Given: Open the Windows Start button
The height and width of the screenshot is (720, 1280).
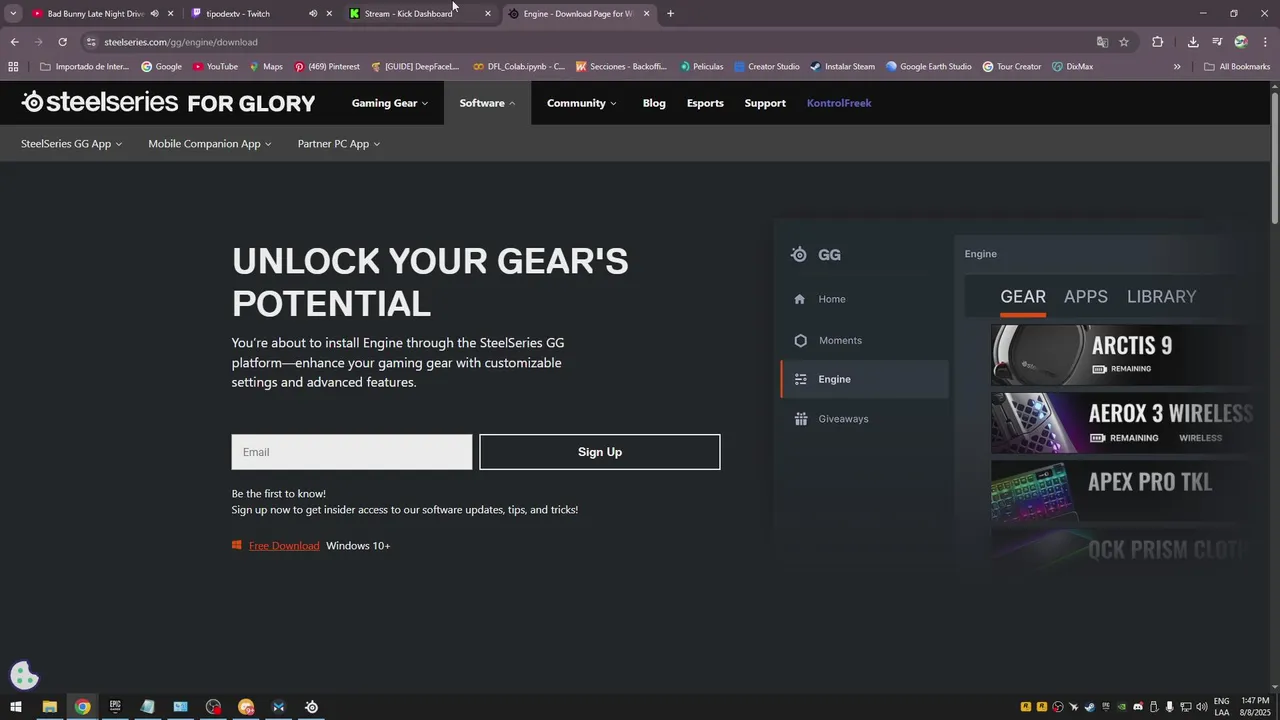Looking at the screenshot, I should pyautogui.click(x=15, y=707).
